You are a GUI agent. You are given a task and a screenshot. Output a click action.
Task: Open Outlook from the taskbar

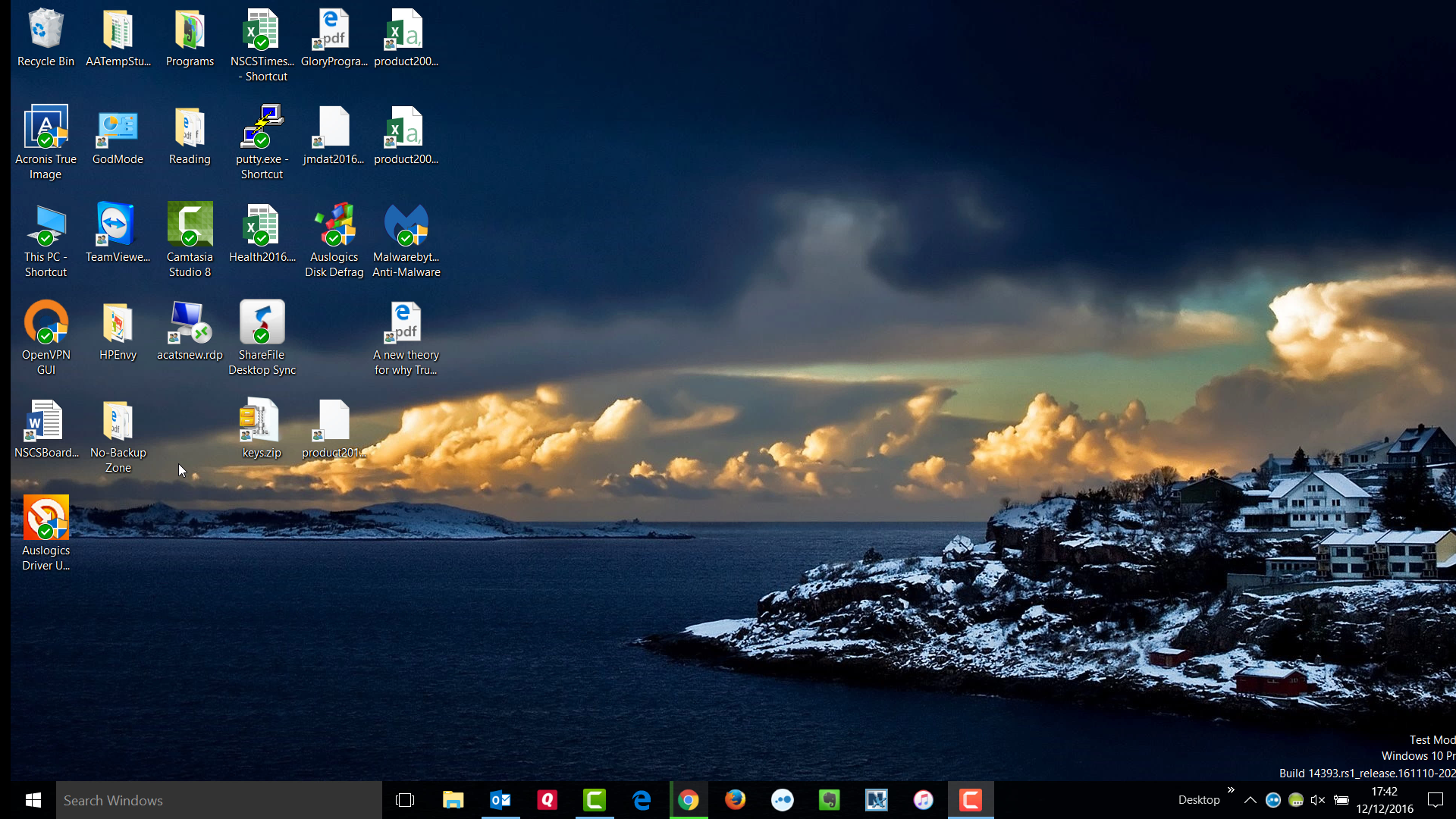500,800
